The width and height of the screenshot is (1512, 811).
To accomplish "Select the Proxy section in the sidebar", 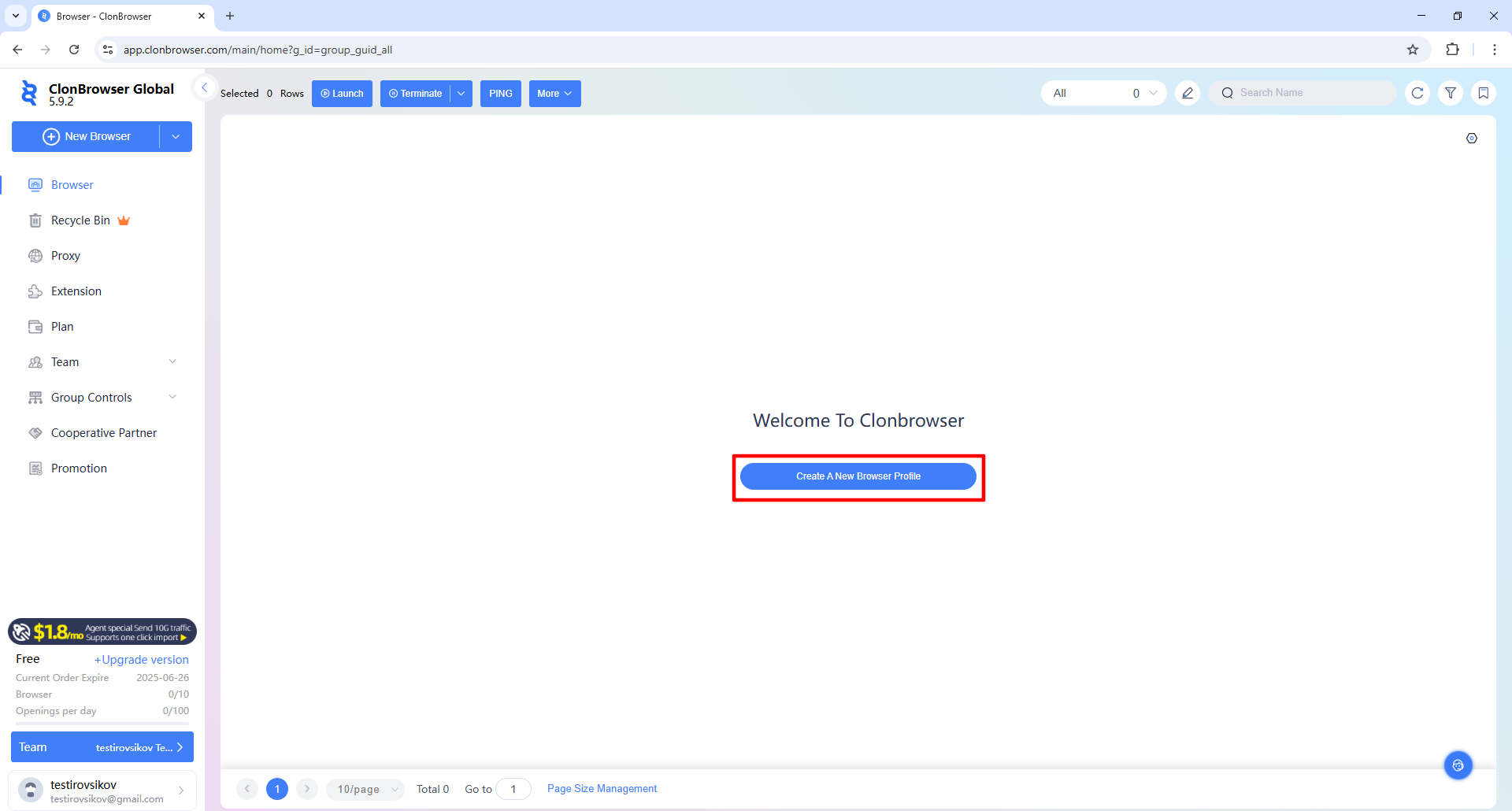I will tap(65, 255).
